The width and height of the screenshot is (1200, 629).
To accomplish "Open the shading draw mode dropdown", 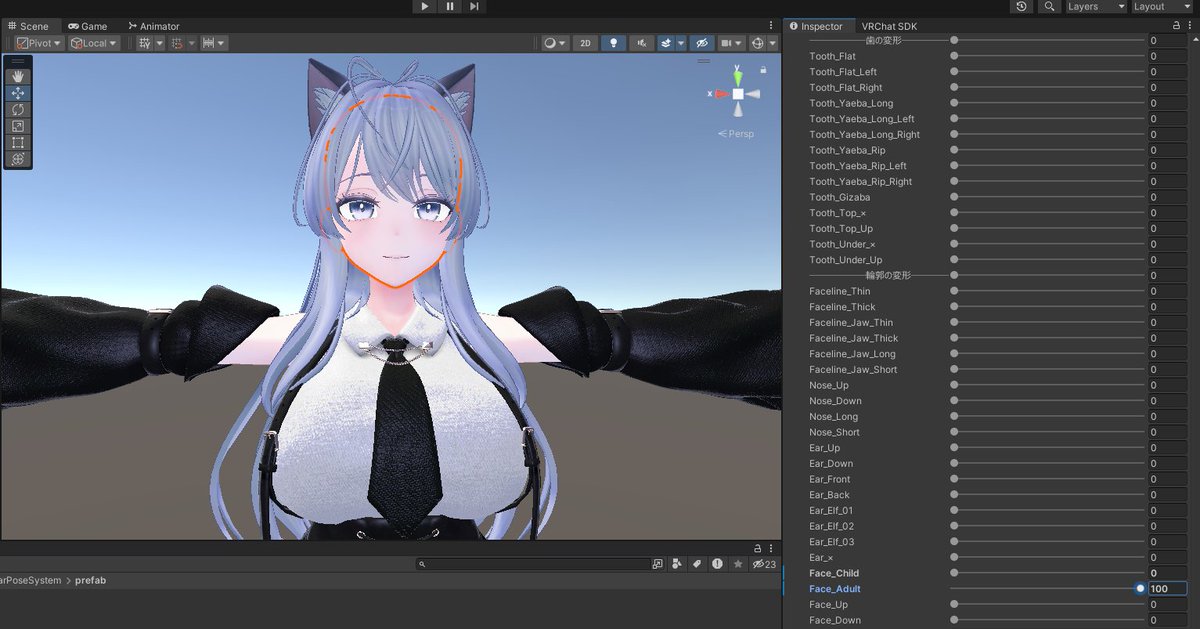I will coord(554,43).
